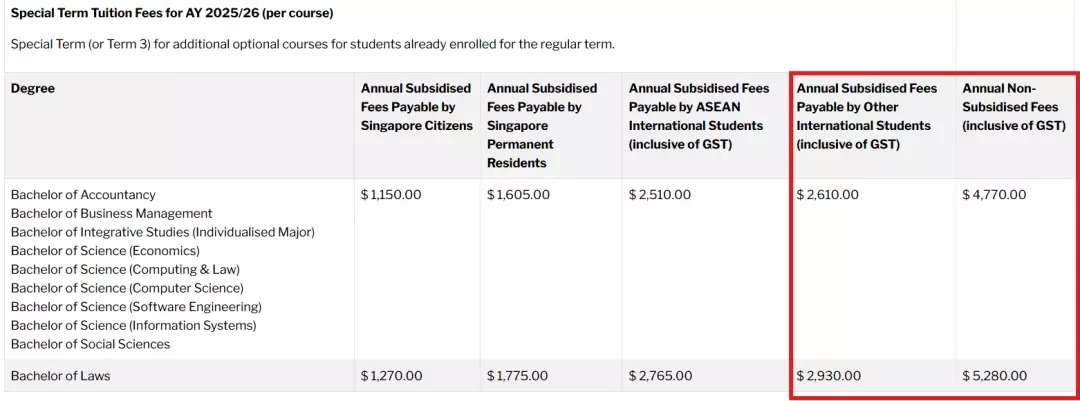Click the $2,610.00 fee cell

click(828, 195)
